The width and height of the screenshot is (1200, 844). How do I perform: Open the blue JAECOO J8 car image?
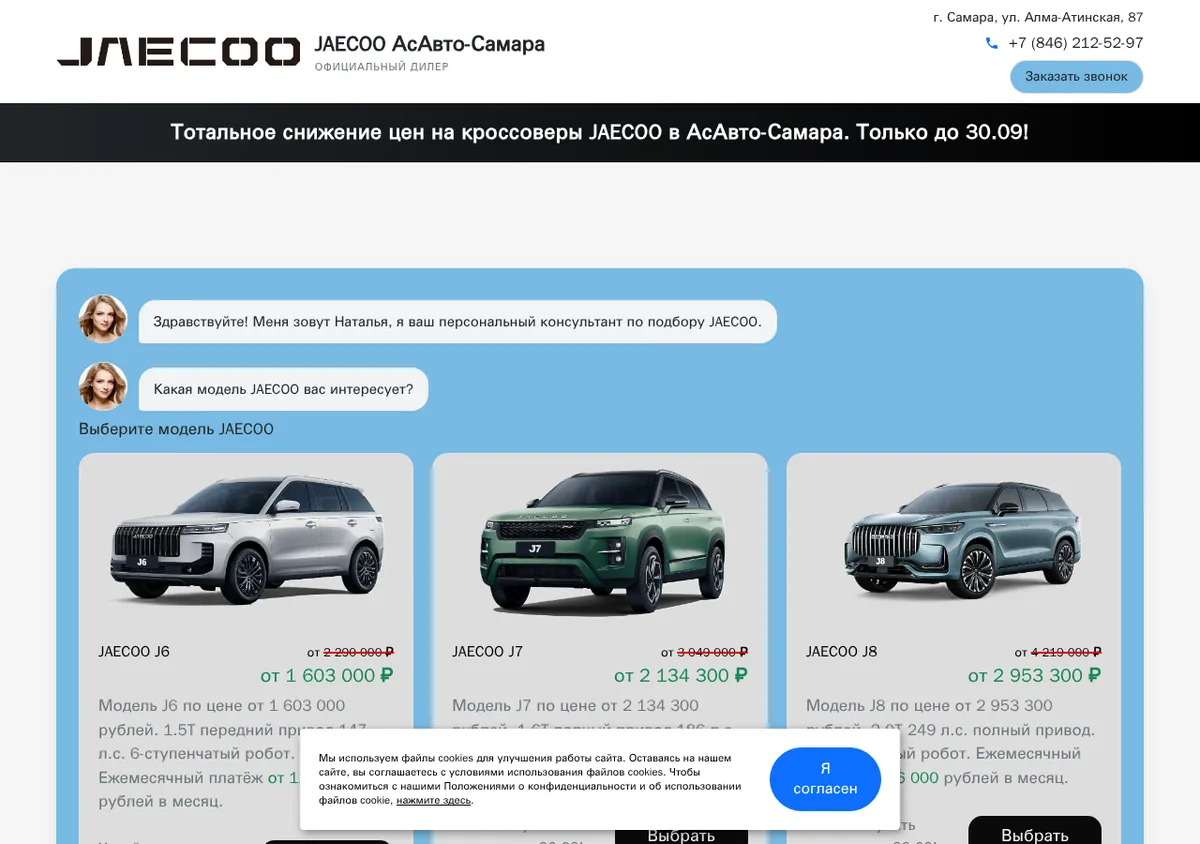(959, 540)
